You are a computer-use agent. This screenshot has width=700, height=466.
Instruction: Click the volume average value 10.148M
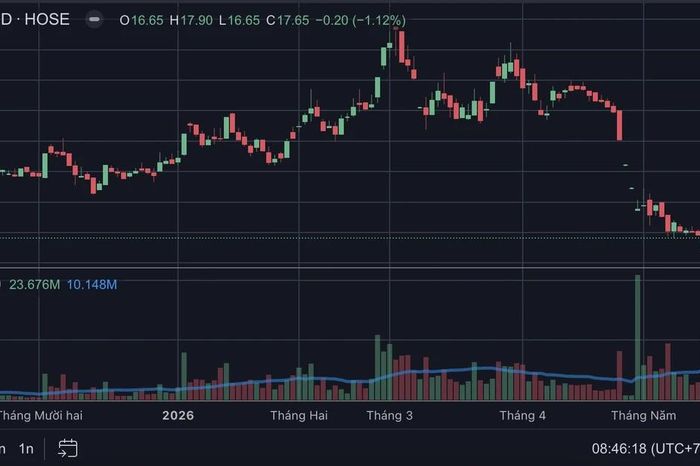(x=92, y=284)
